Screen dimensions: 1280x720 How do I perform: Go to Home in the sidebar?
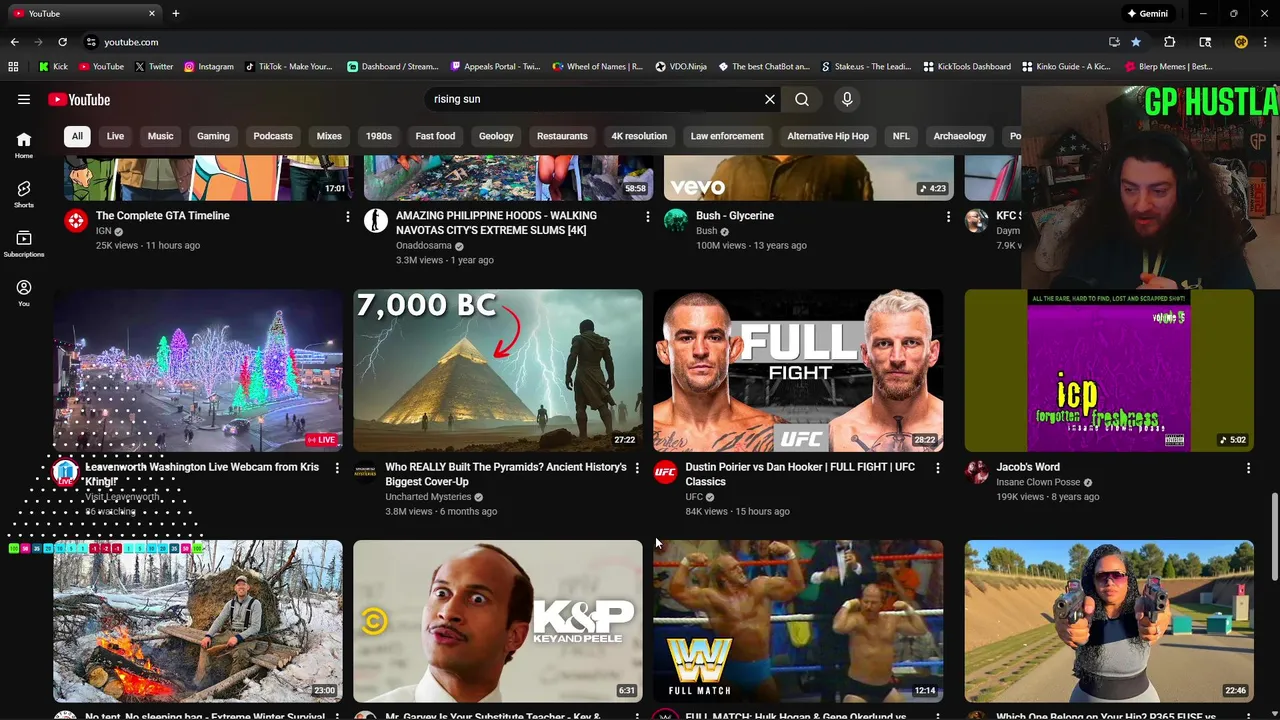click(x=24, y=145)
